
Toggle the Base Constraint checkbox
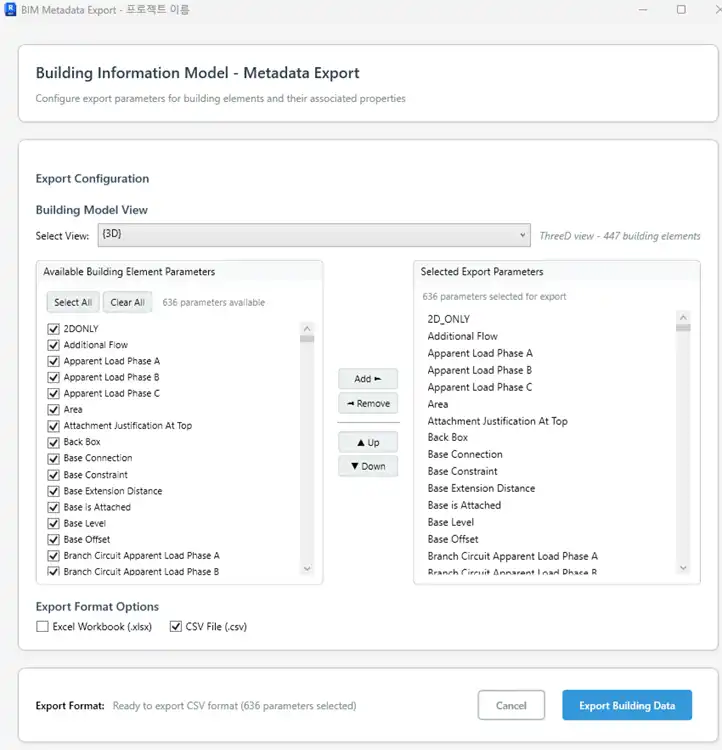tap(54, 475)
